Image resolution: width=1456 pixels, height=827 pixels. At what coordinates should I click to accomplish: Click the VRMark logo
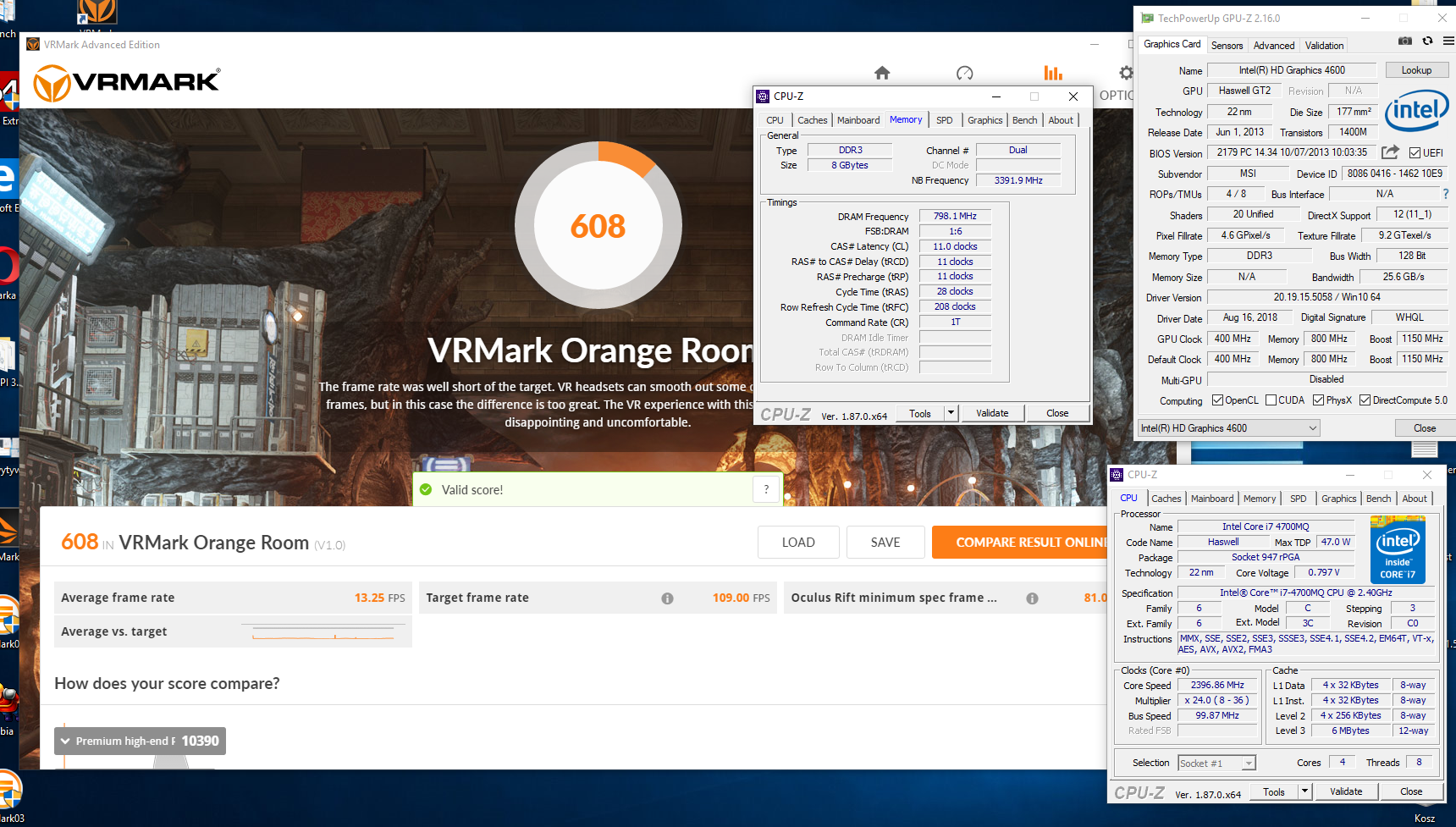coord(127,83)
